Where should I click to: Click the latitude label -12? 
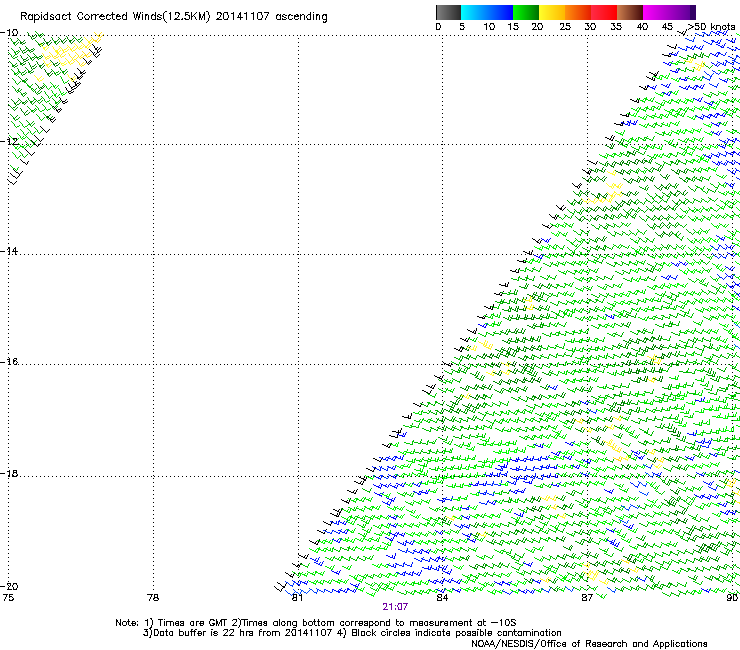(x=9, y=141)
